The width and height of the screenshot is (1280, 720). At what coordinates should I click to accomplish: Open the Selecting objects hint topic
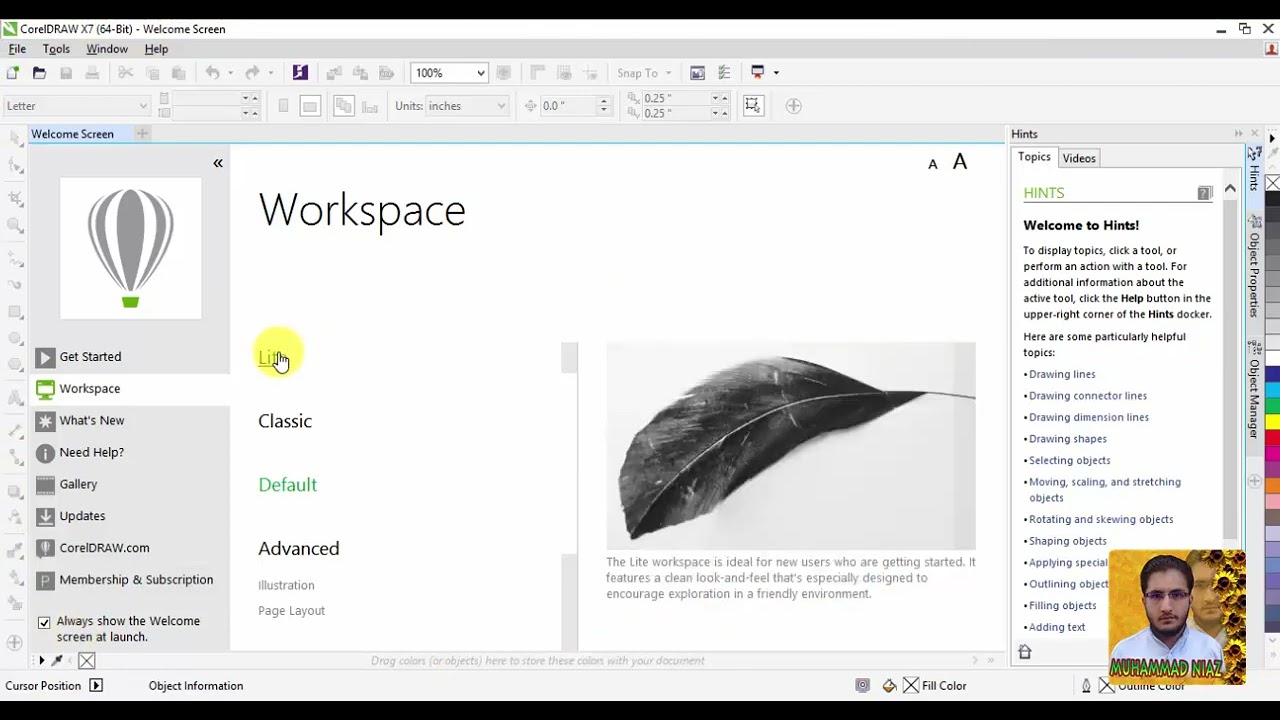[1070, 461]
